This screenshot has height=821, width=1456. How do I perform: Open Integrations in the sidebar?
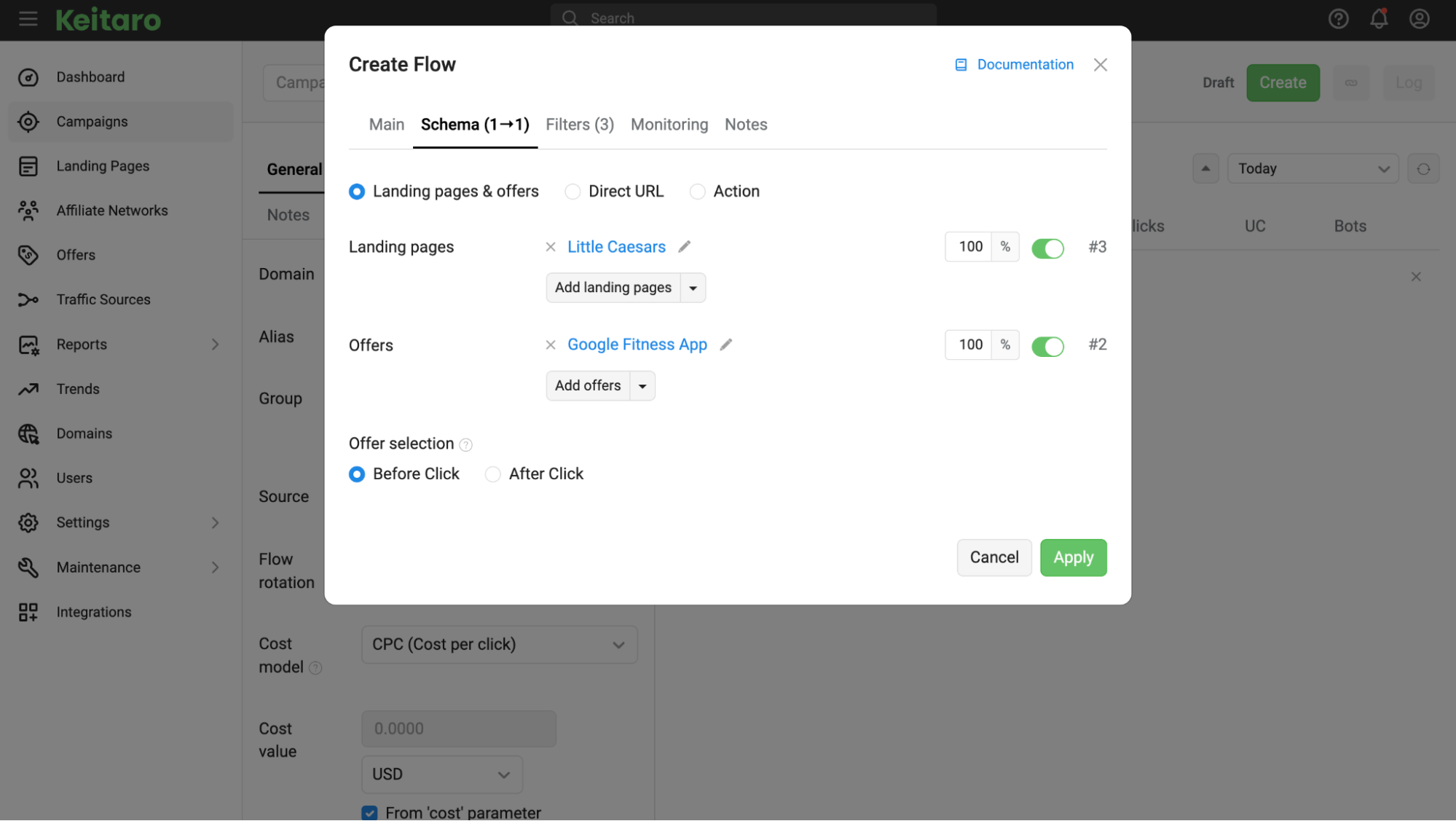point(120,612)
